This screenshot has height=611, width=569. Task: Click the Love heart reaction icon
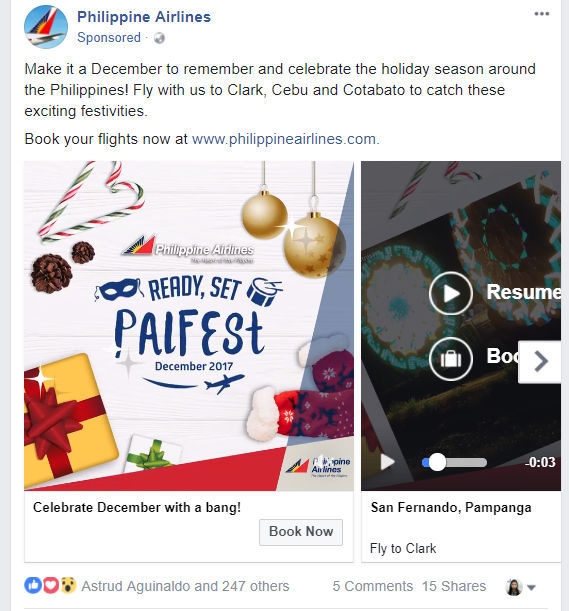click(x=50, y=585)
